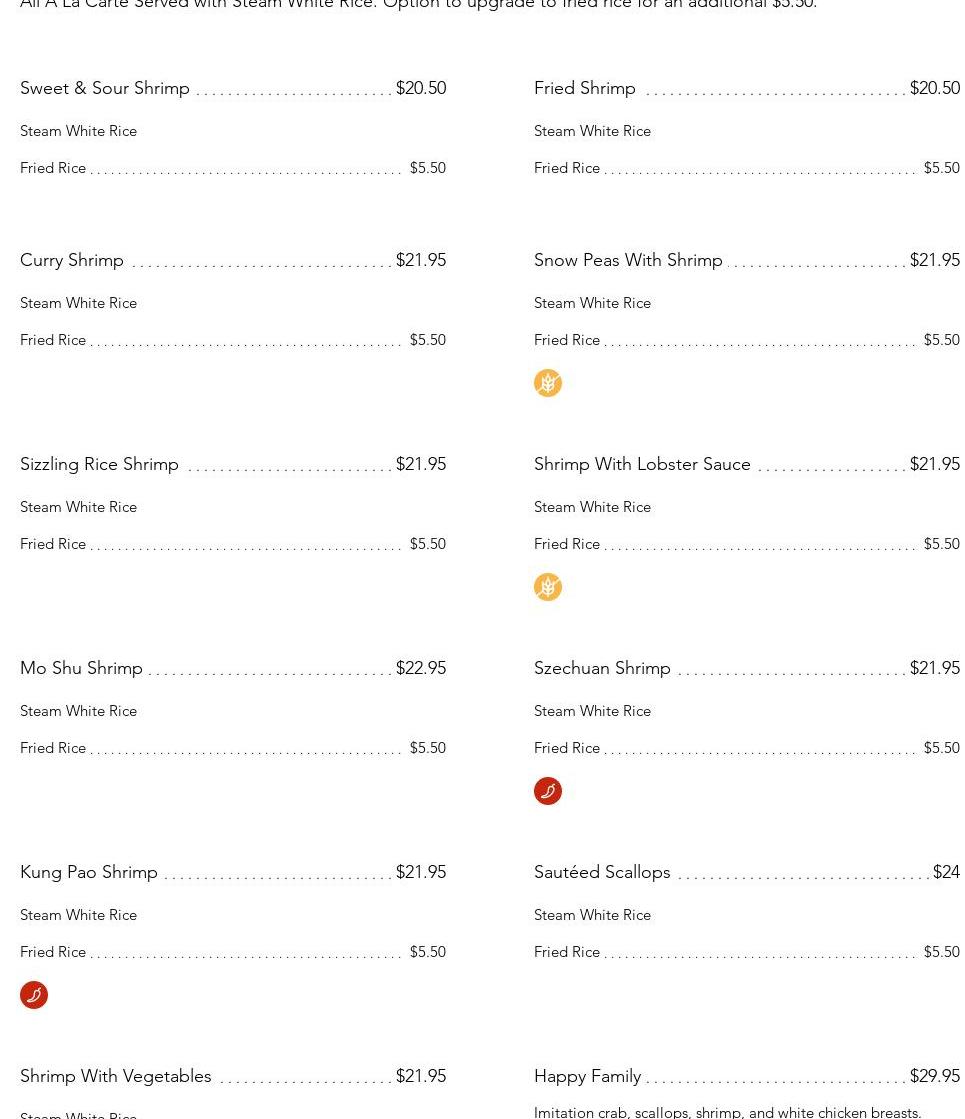Select the Sweet & Sour Shrimp item
965x1119 pixels.
[x=105, y=88]
